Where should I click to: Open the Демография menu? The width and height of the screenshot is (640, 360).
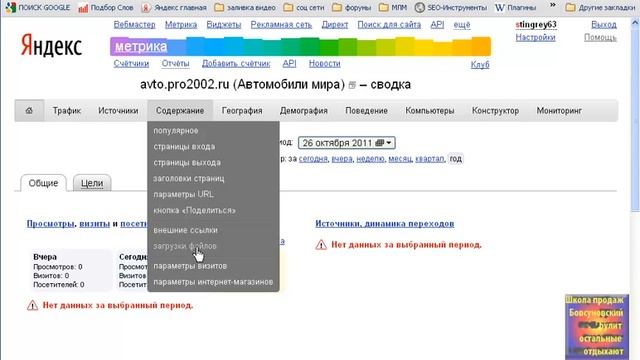pyautogui.click(x=304, y=111)
